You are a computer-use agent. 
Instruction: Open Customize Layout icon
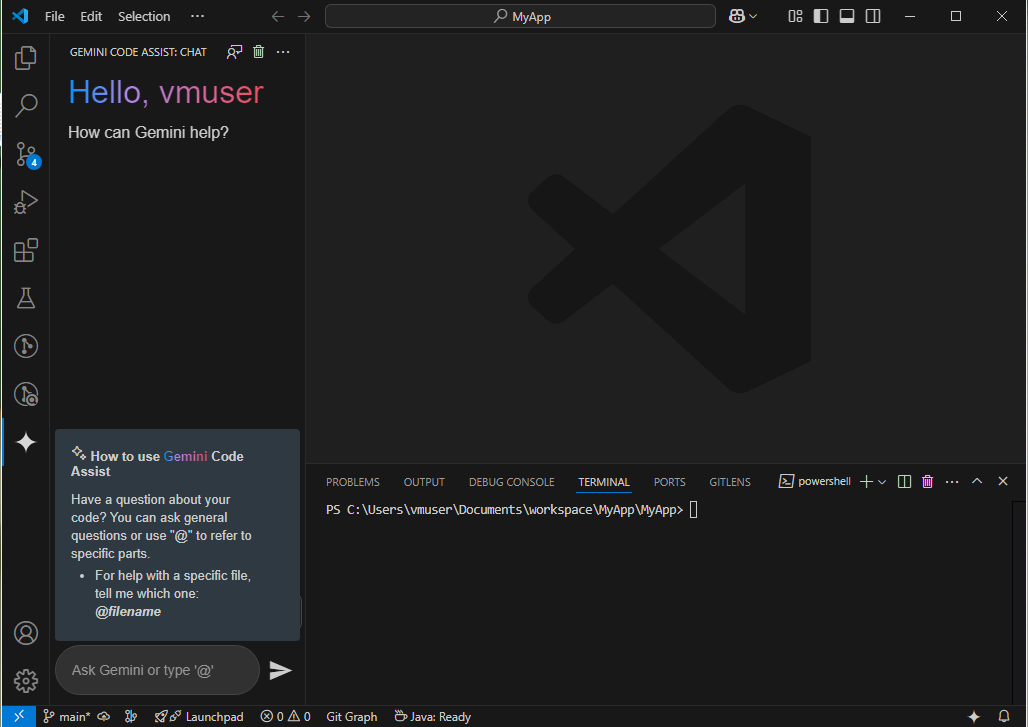click(x=795, y=16)
